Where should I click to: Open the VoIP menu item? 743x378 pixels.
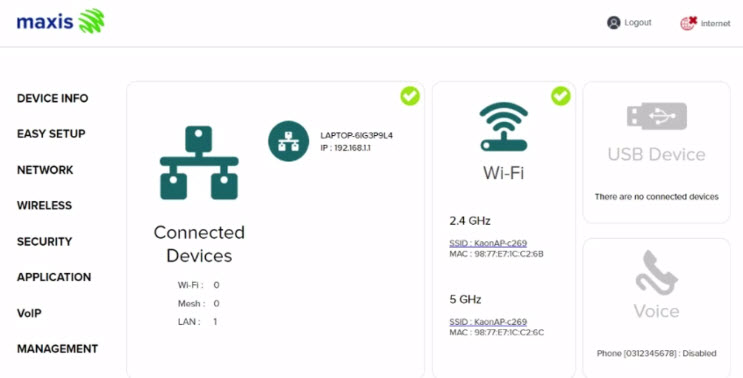tap(29, 313)
